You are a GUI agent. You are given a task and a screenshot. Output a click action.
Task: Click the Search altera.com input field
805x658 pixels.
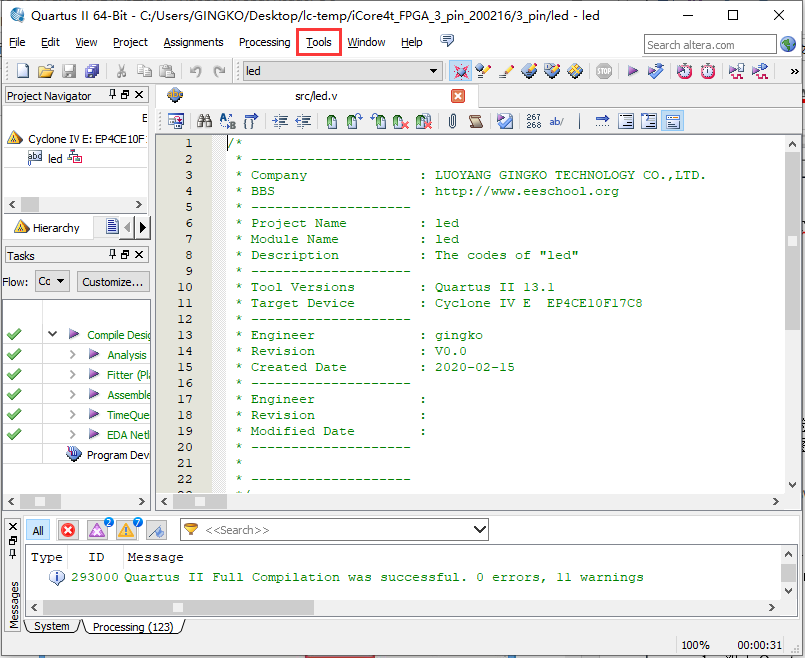pos(709,45)
